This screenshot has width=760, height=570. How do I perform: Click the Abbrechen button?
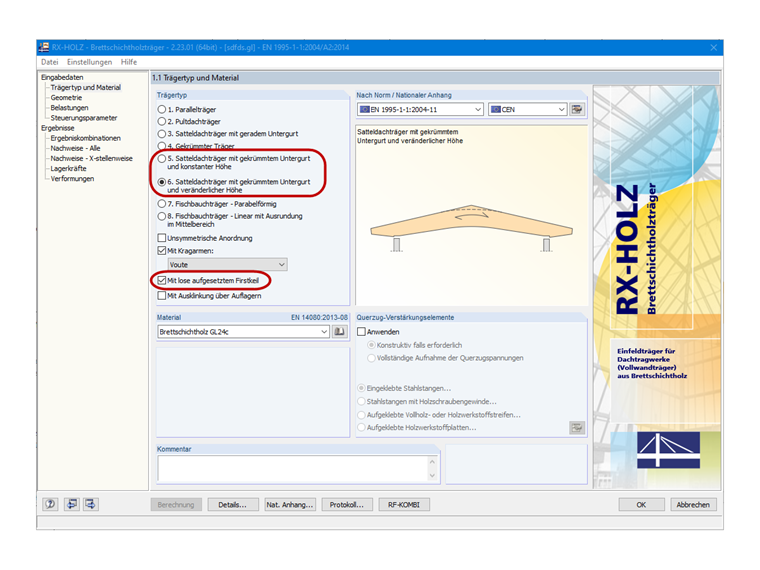tap(693, 505)
